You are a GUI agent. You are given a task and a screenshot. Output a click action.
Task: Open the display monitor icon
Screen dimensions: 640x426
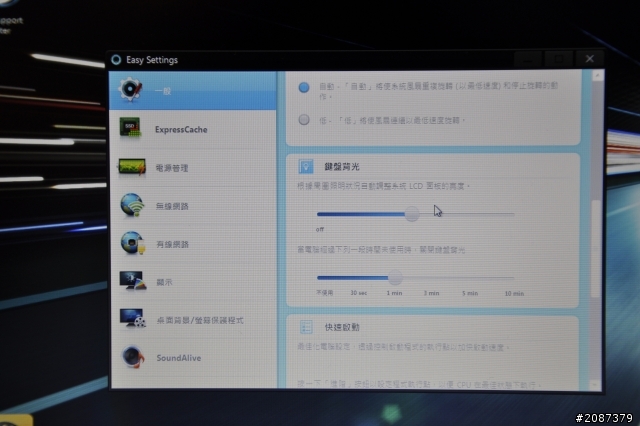pos(133,281)
